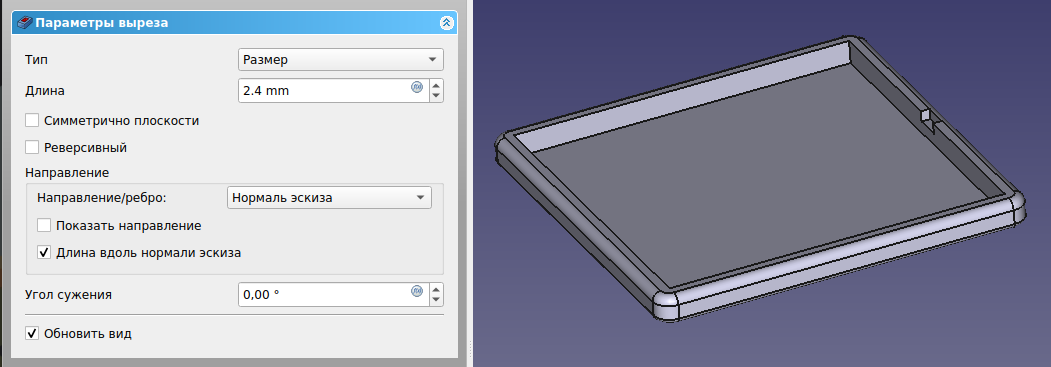Decrease the Угол сужения with the down arrow
This screenshot has height=367, width=1051.
[x=436, y=299]
